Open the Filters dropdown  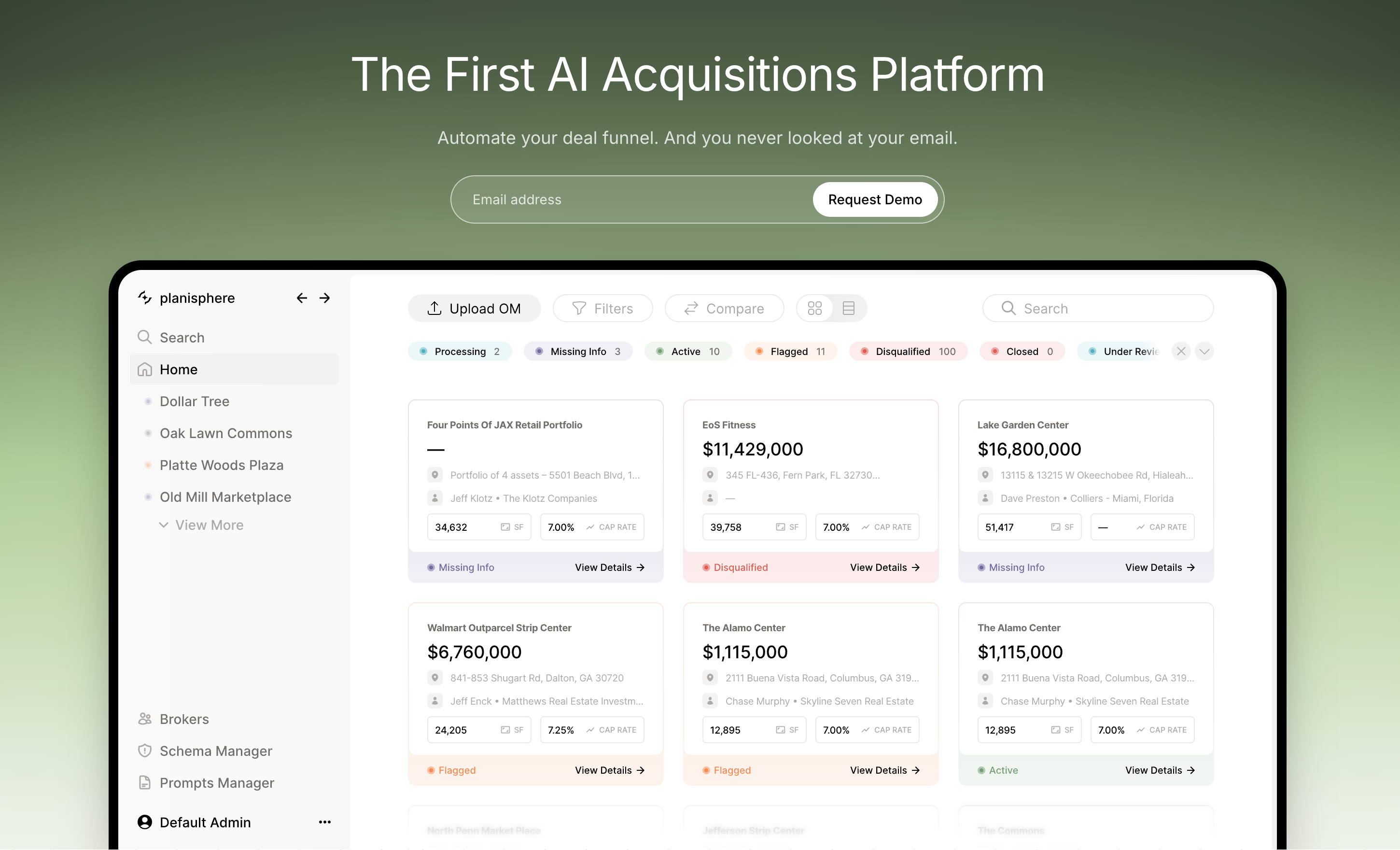click(603, 308)
